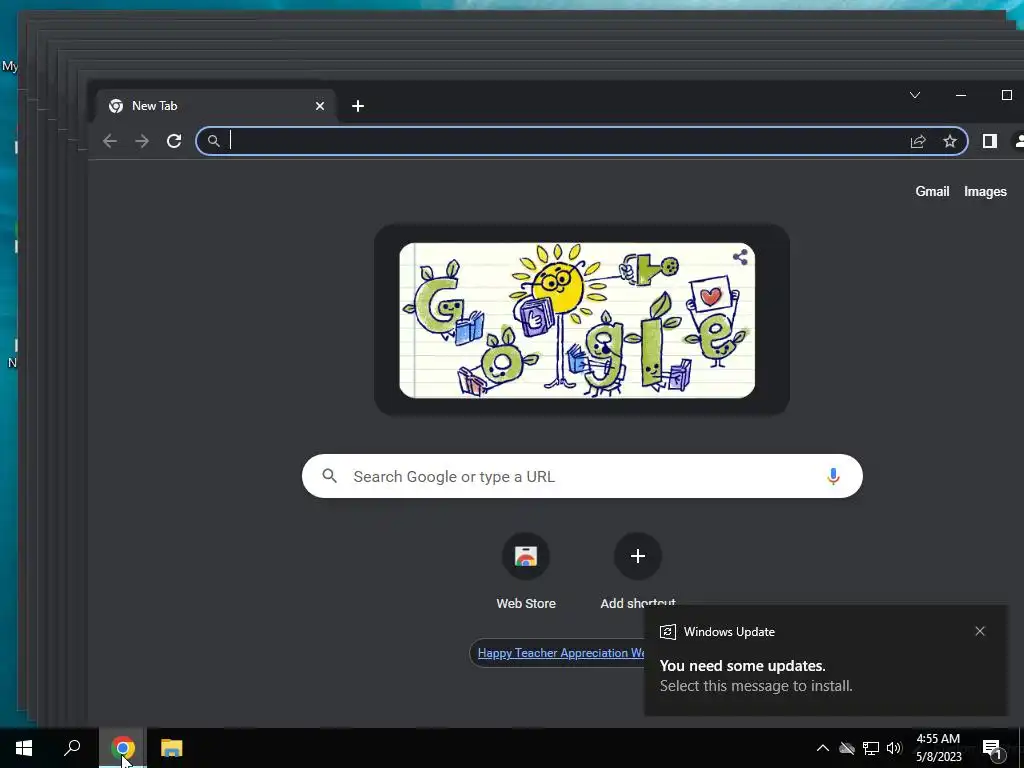This screenshot has height=768, width=1024.
Task: Click the share page icon in the address bar
Action: click(918, 141)
